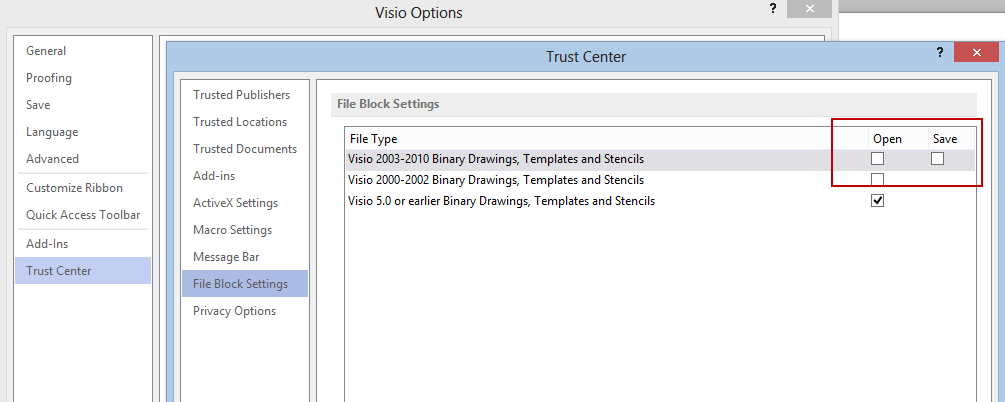This screenshot has height=402, width=1005.
Task: Click the Visio Options help question mark
Action: pos(773,8)
